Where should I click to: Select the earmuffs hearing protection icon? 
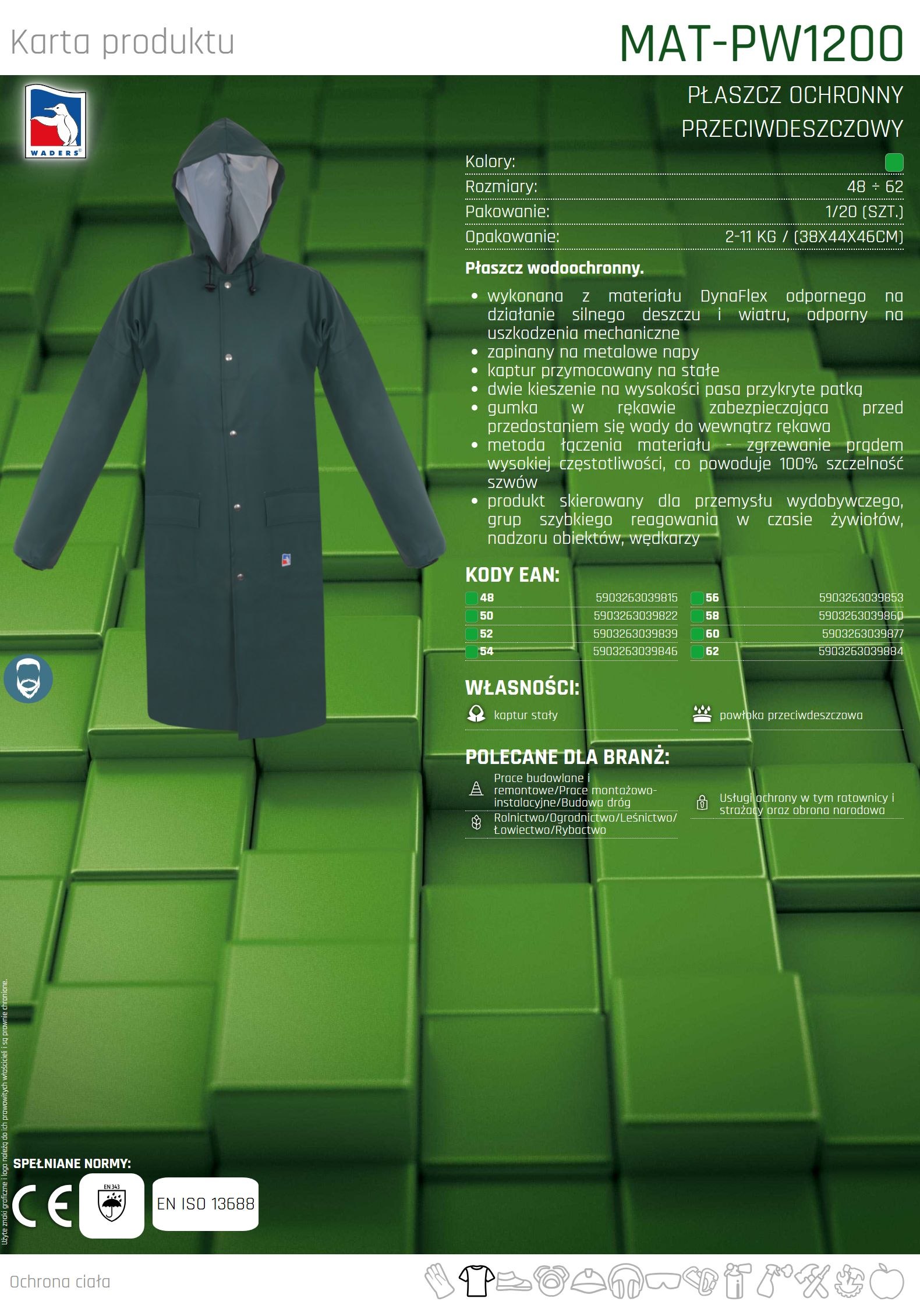coord(625,1282)
